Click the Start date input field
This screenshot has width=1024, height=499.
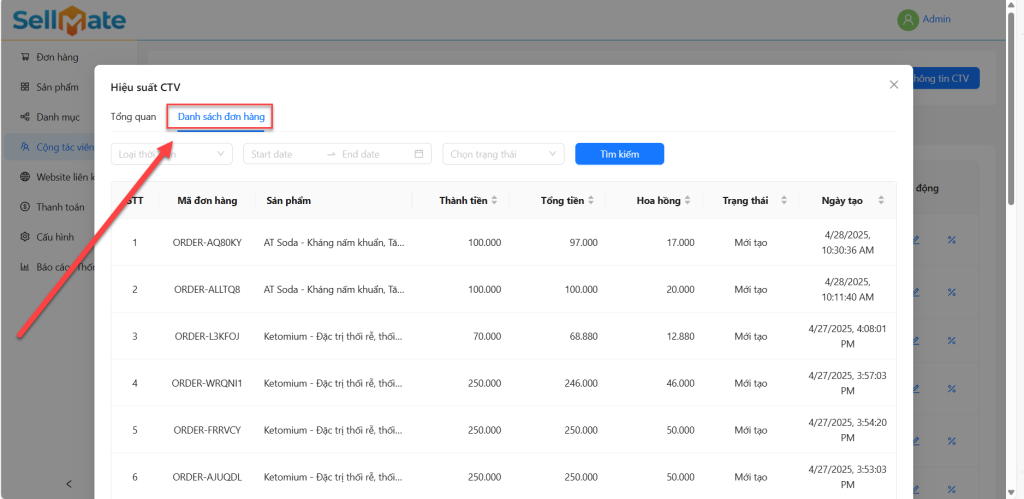coord(283,154)
